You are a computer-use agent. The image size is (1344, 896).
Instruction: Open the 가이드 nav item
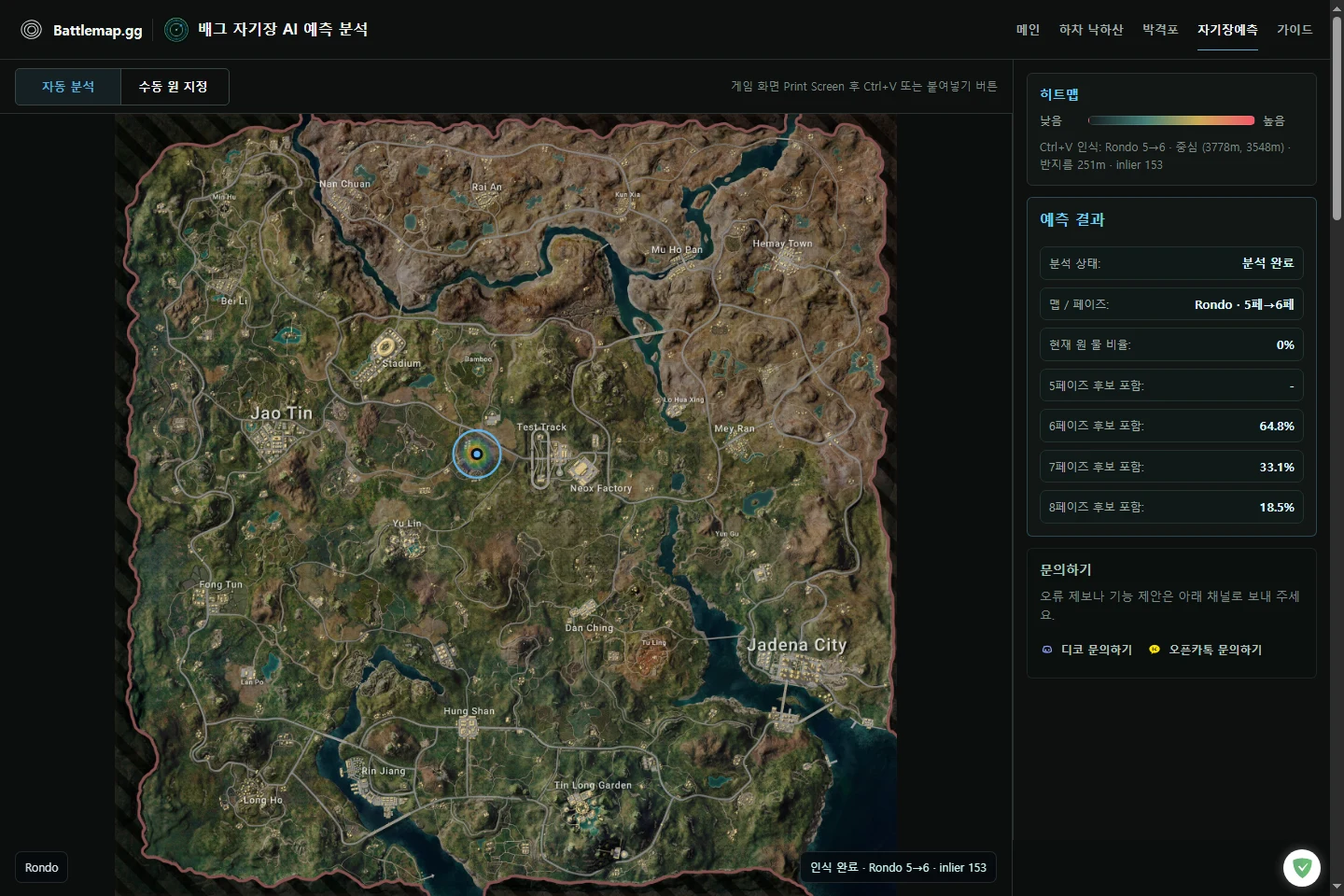1295,30
